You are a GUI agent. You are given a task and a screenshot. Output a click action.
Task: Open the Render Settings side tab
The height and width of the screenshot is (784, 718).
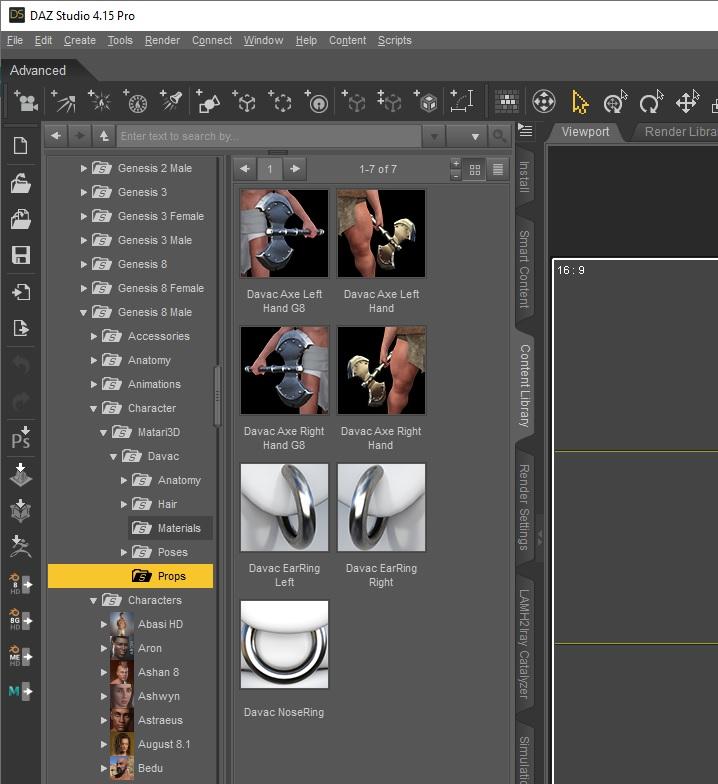pos(524,507)
